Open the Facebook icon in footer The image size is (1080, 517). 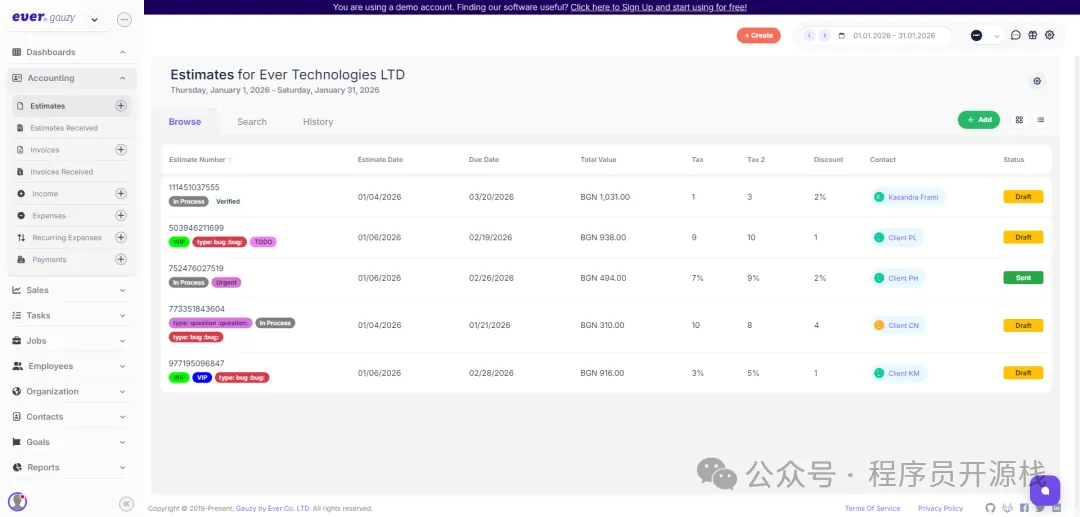[1024, 508]
